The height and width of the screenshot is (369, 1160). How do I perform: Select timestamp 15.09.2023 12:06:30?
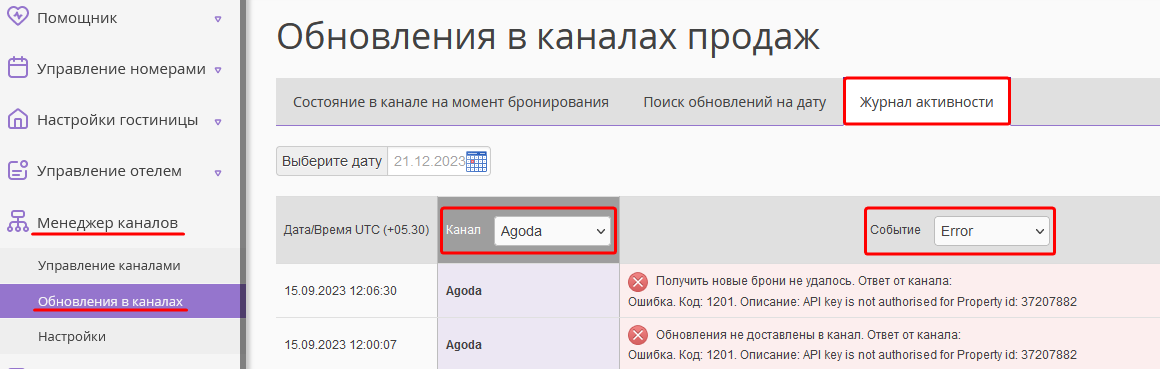[340, 291]
